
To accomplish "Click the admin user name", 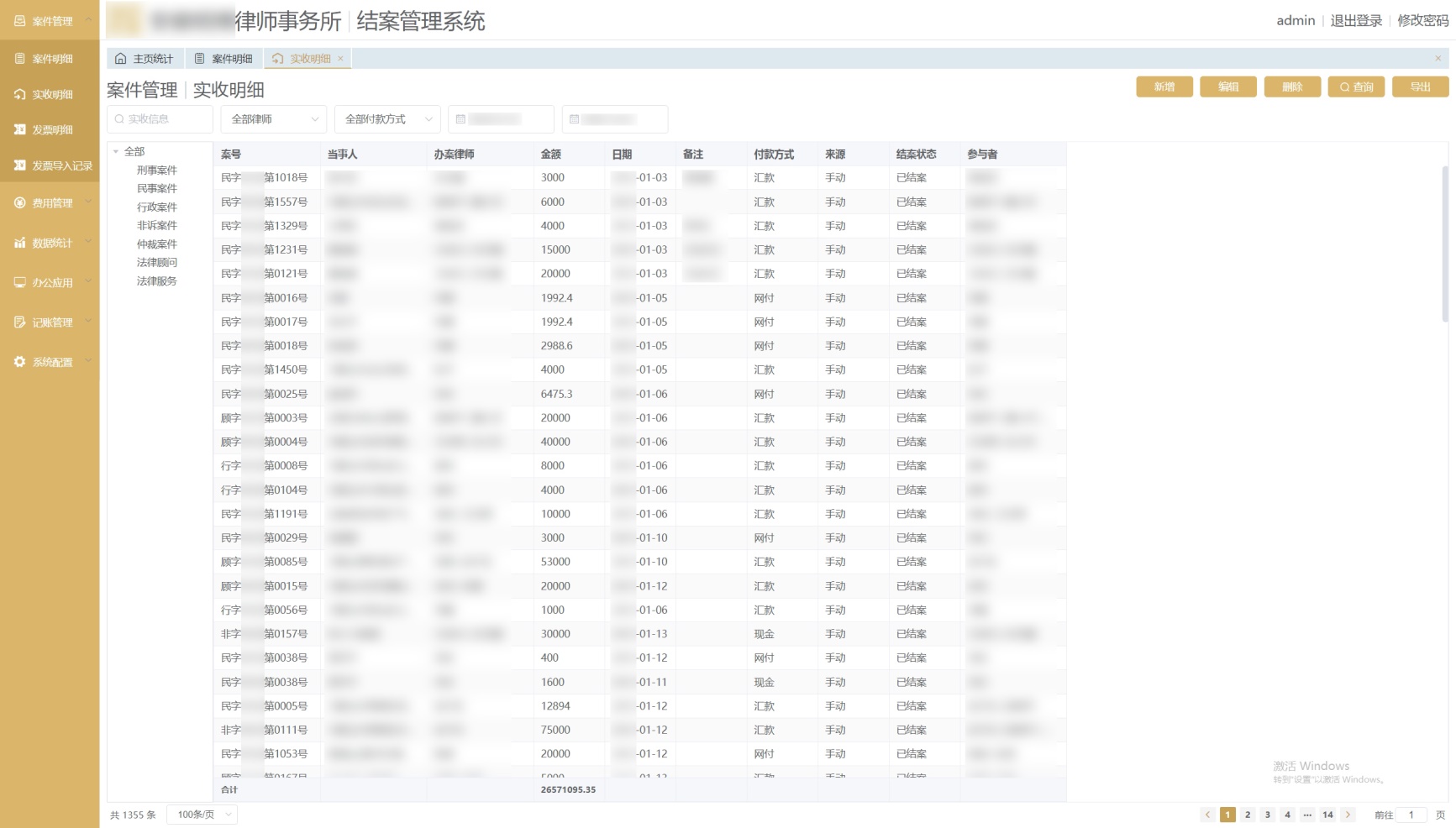I will [x=1296, y=21].
